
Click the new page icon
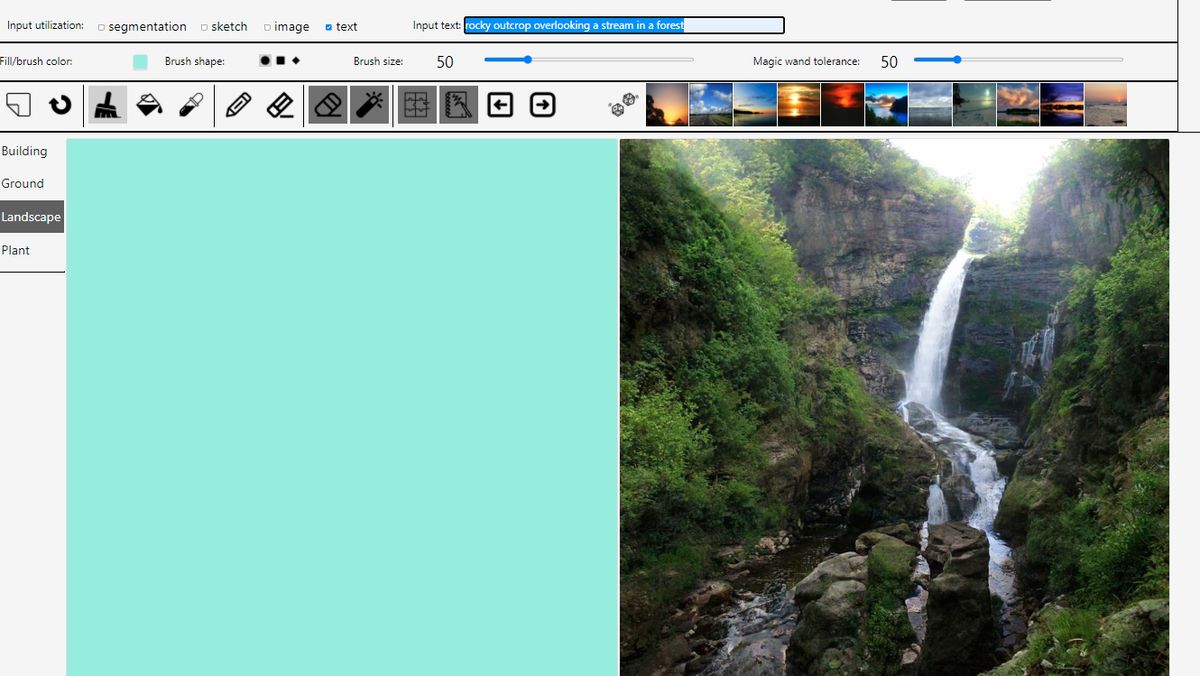pyautogui.click(x=18, y=104)
